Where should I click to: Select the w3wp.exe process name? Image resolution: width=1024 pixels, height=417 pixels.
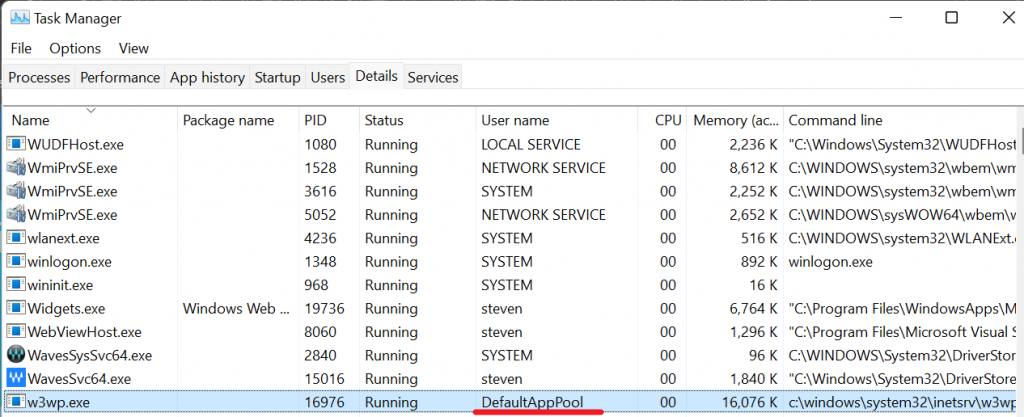(x=58, y=403)
